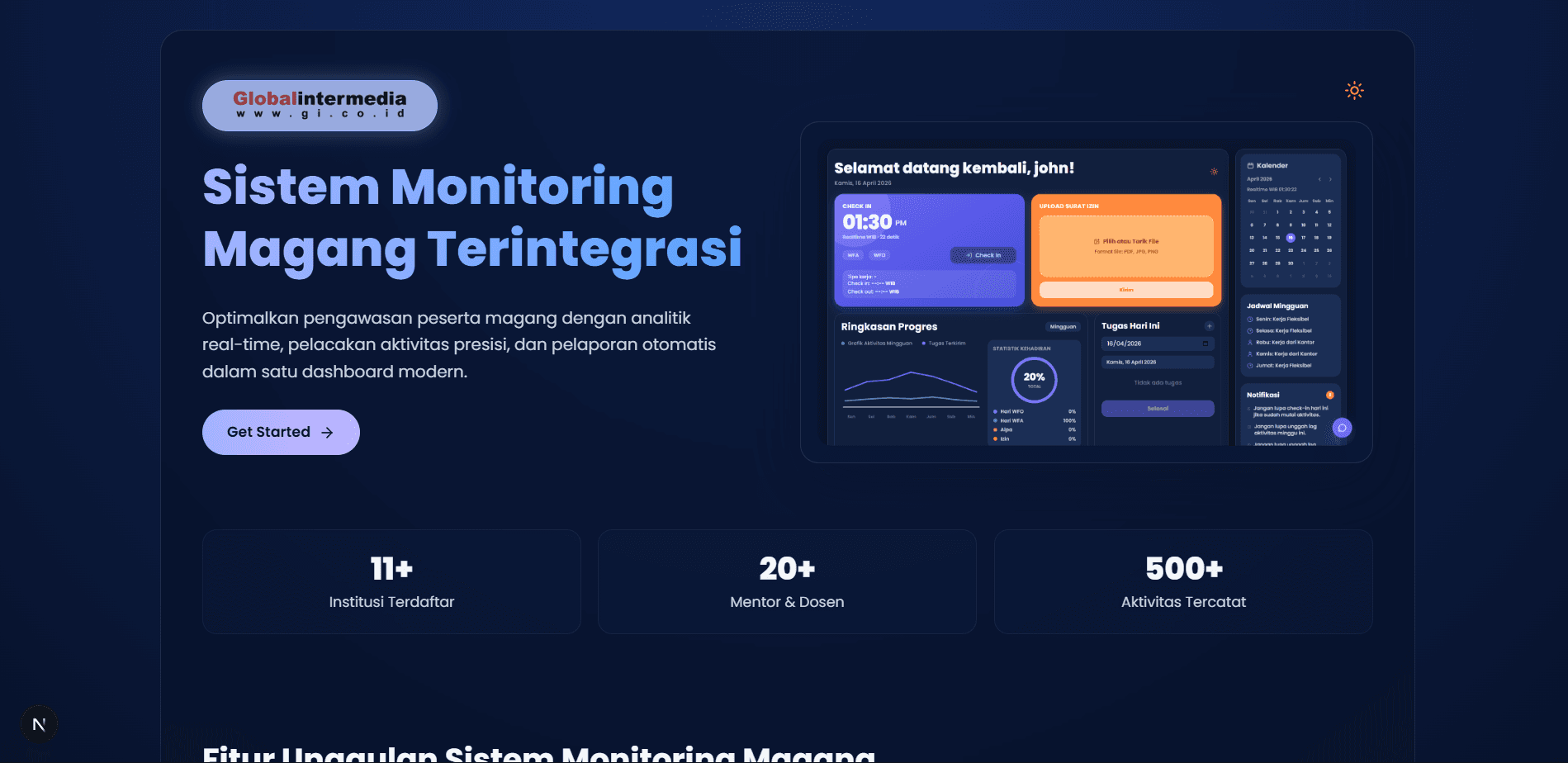Click the Notifikasi orange badge
This screenshot has height=763, width=1568.
(x=1329, y=395)
